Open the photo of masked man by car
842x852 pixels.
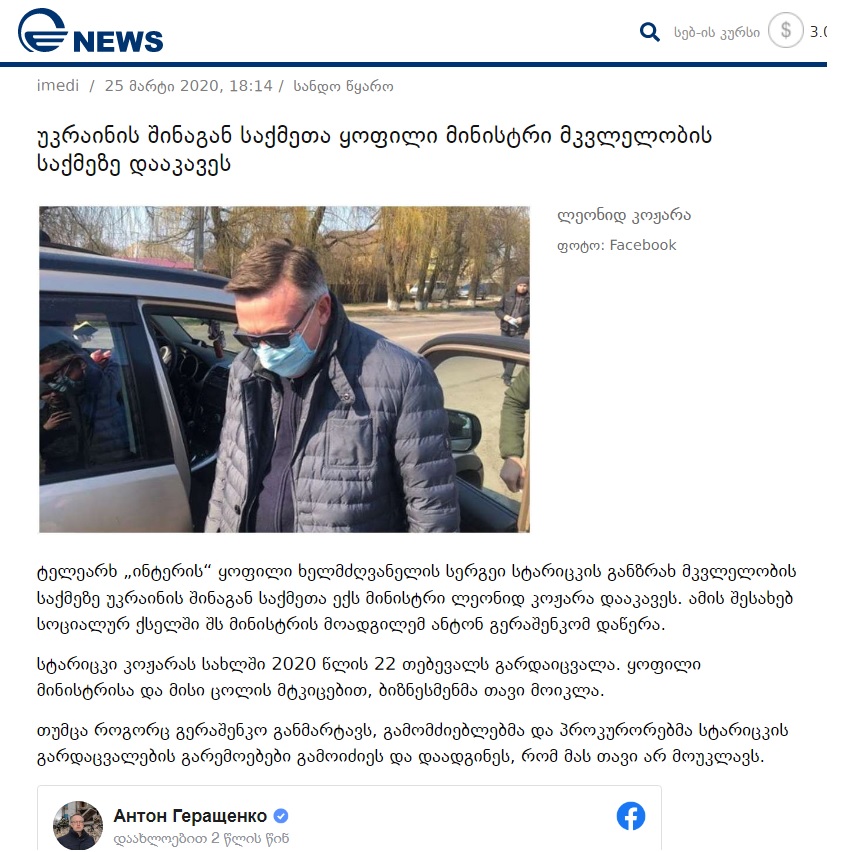coord(284,369)
